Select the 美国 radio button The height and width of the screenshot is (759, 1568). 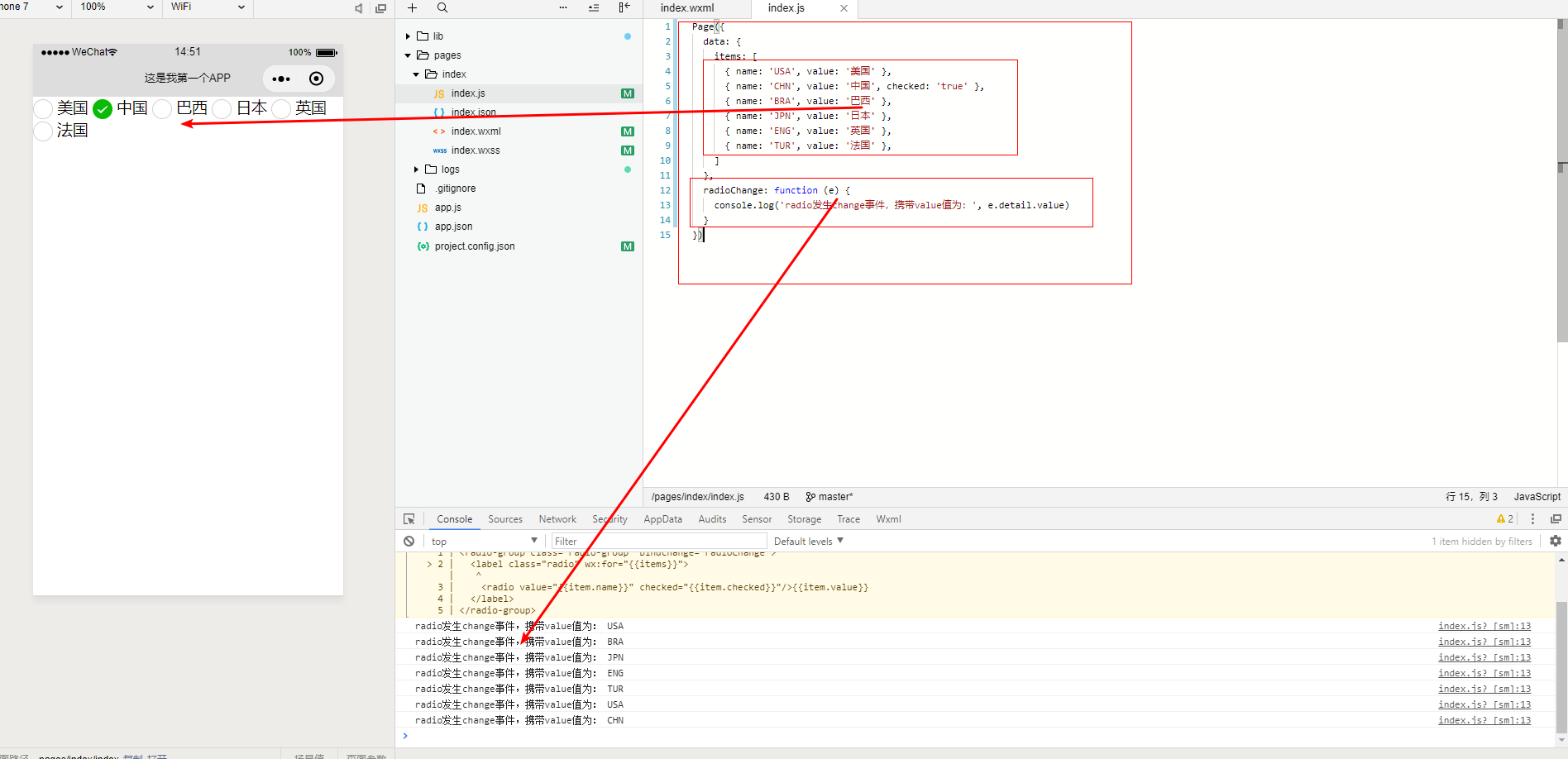pos(44,109)
